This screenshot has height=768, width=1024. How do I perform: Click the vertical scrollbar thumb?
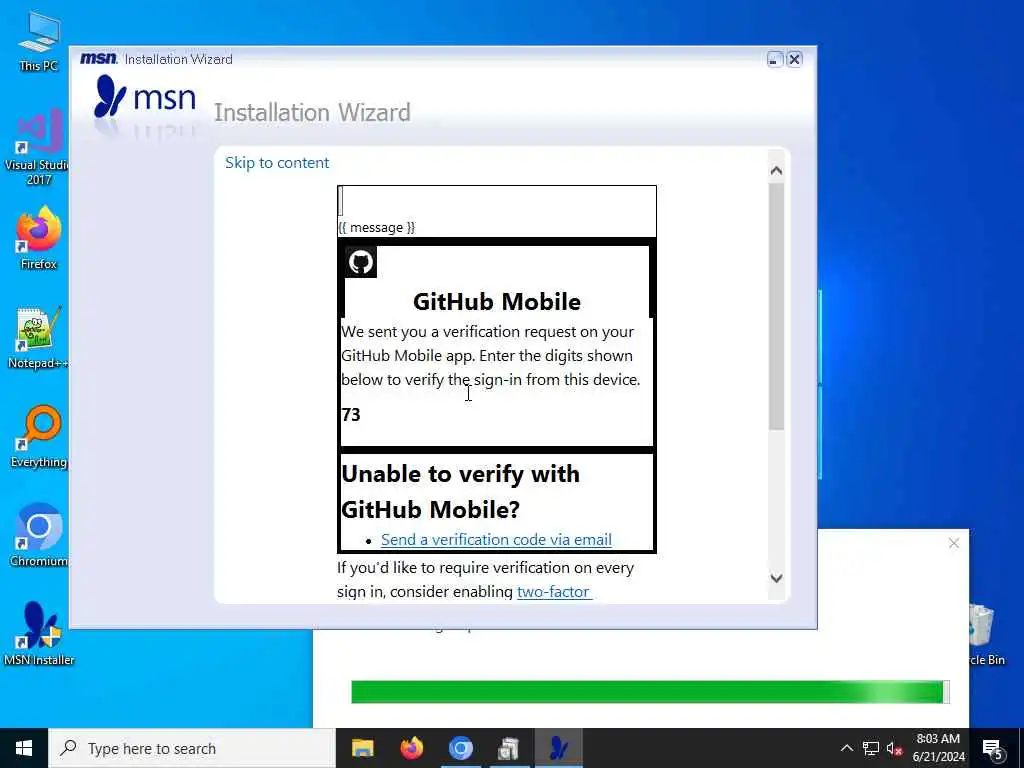[x=776, y=306]
